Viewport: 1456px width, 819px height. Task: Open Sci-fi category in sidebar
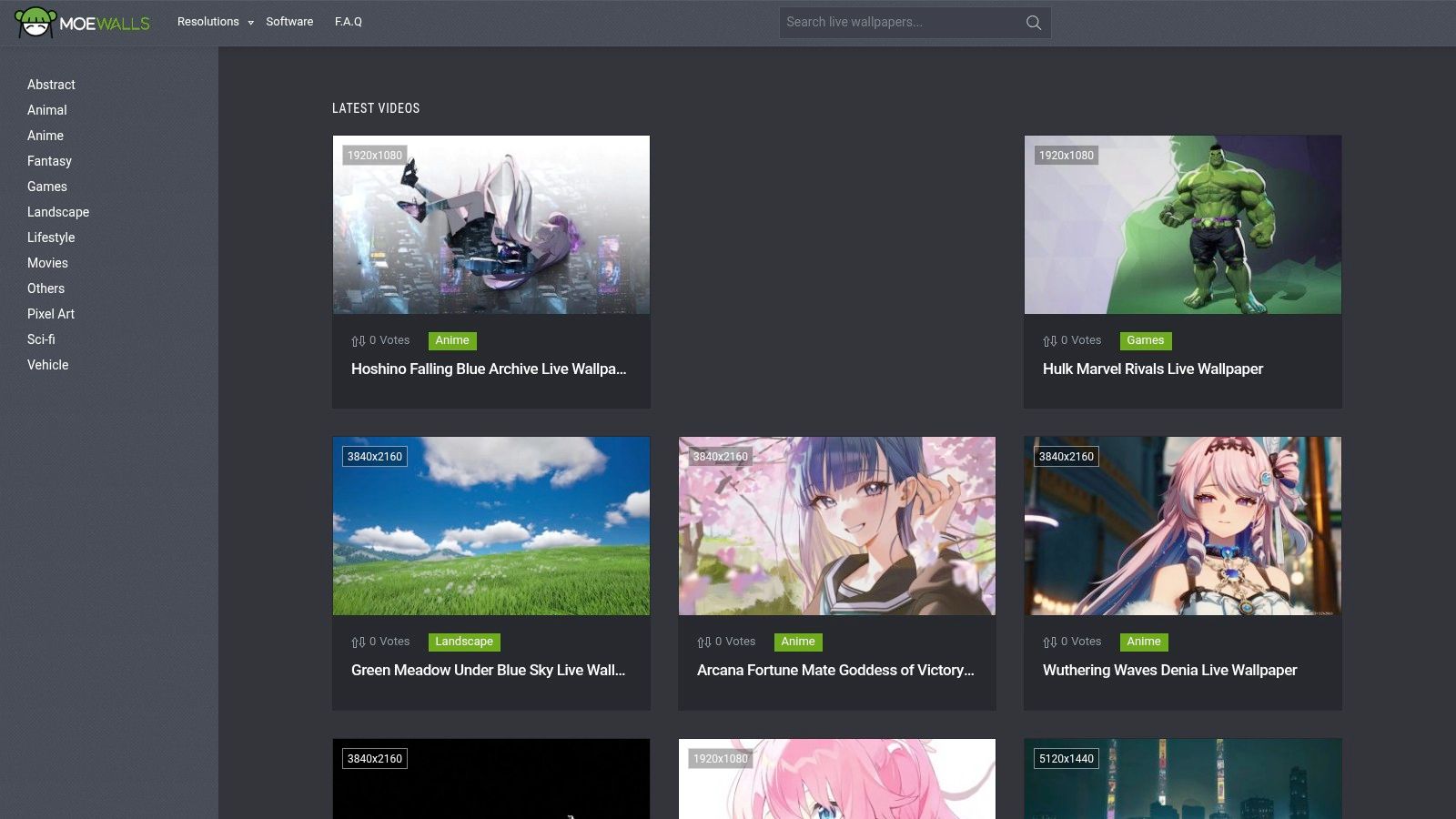click(x=41, y=339)
